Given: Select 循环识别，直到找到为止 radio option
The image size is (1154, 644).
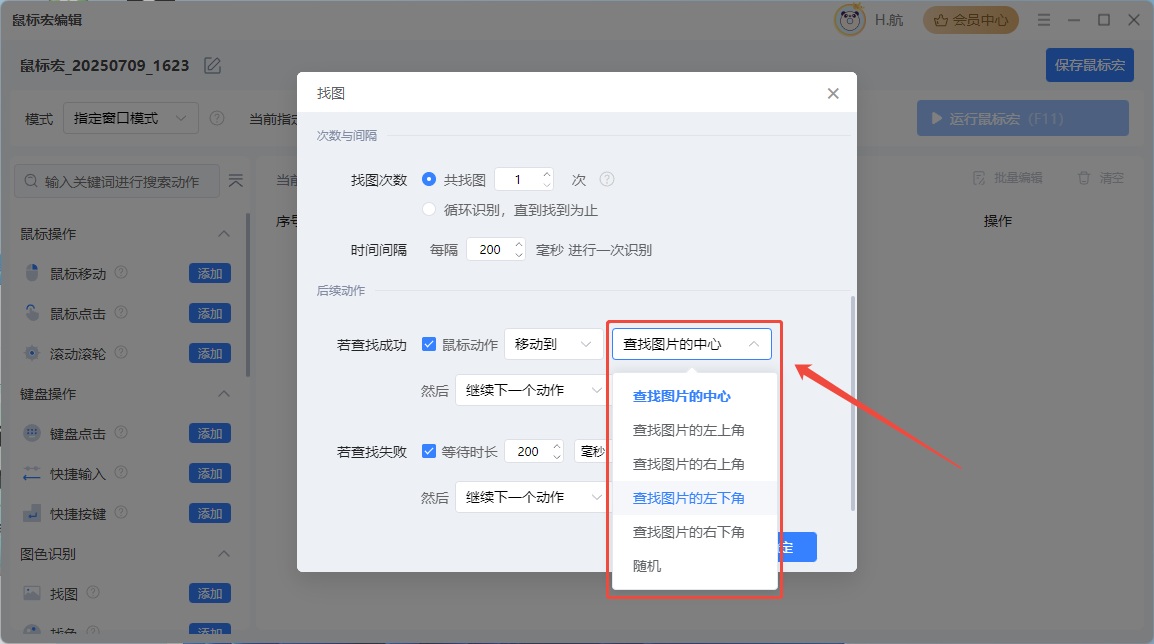Looking at the screenshot, I should (x=428, y=210).
